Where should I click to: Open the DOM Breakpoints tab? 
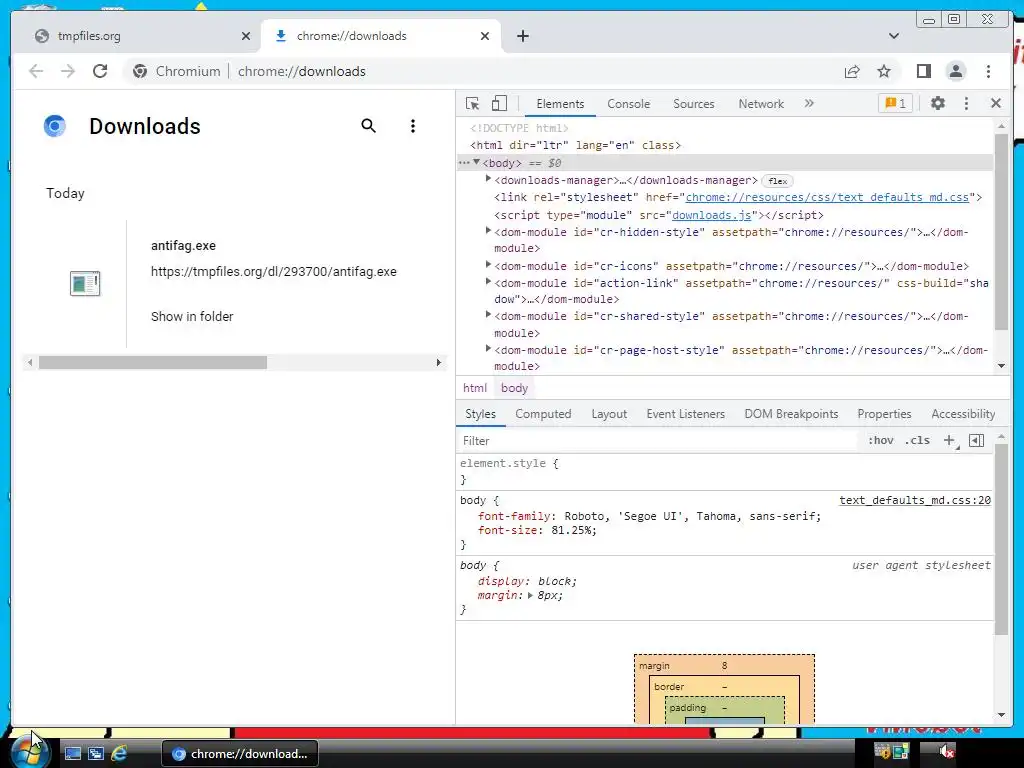coord(791,414)
